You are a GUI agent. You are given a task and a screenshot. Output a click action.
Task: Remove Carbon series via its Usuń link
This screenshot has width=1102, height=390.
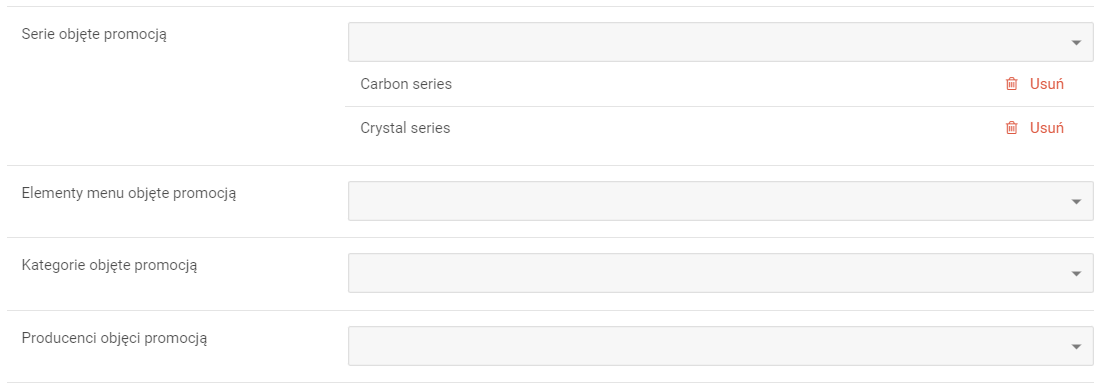pos(1046,84)
